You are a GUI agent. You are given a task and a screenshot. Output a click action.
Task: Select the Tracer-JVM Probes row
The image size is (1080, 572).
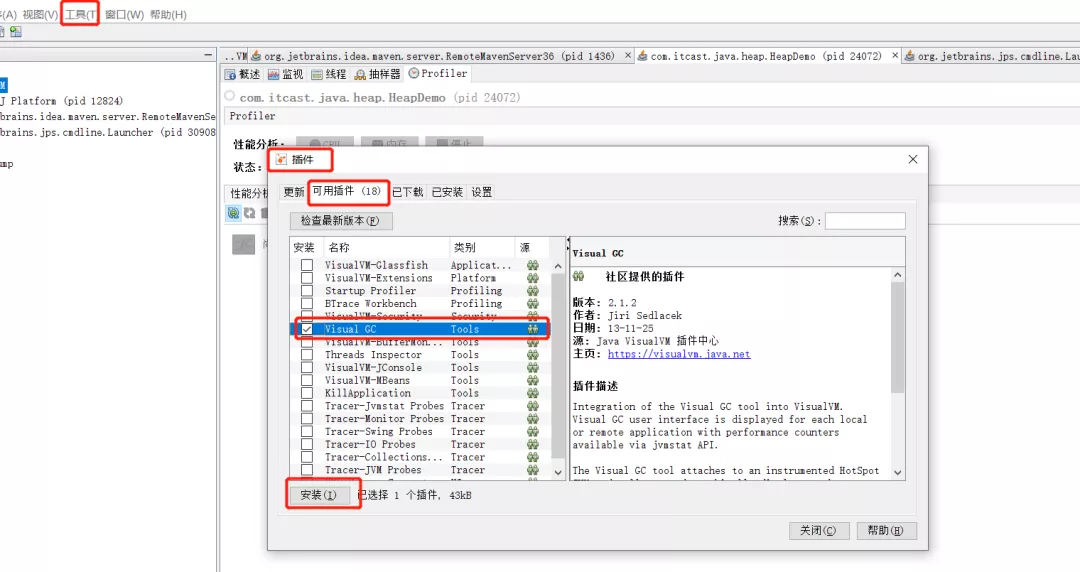click(x=420, y=470)
